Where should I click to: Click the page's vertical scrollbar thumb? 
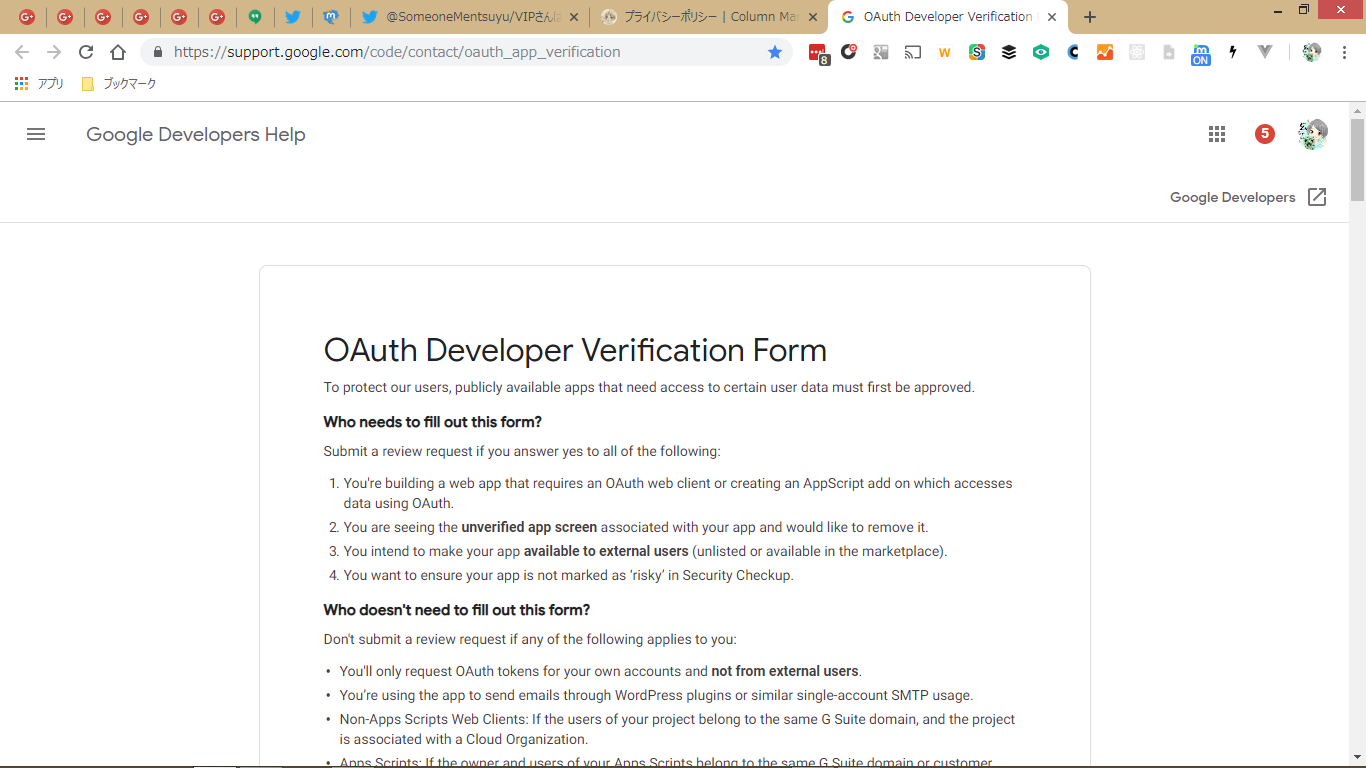coord(1357,160)
